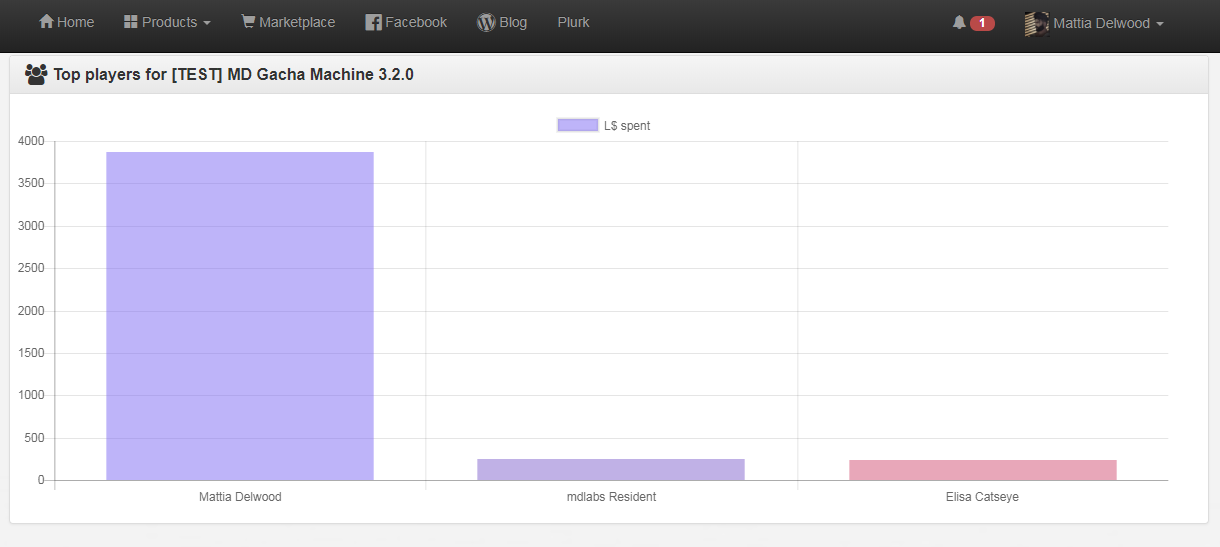Toggle the L$ spent legend label
Image resolution: width=1220 pixels, height=547 pixels.
point(627,126)
